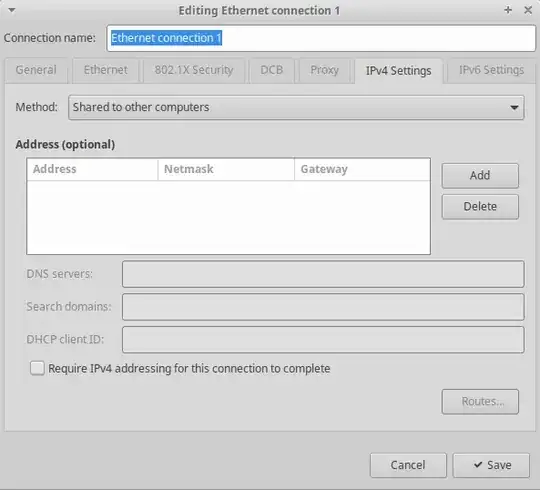The image size is (540, 490).
Task: Click the Gateway column header
Action: click(362, 169)
